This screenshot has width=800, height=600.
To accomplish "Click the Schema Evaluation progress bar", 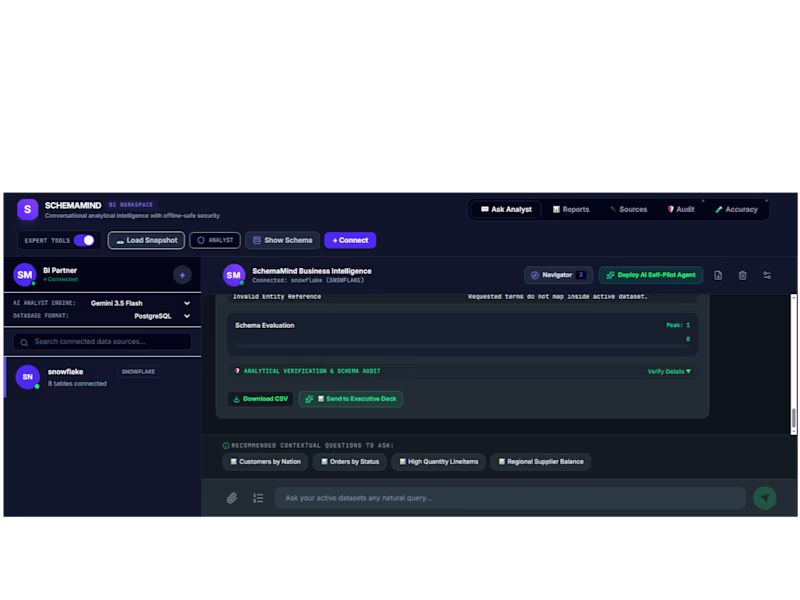I will pyautogui.click(x=462, y=346).
